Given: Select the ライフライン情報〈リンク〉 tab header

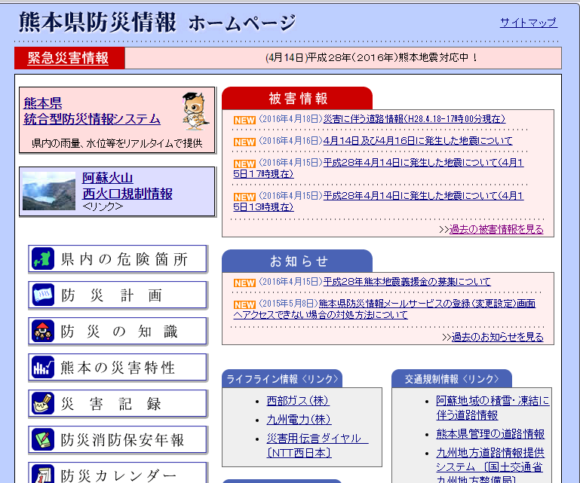Looking at the screenshot, I should (x=282, y=379).
